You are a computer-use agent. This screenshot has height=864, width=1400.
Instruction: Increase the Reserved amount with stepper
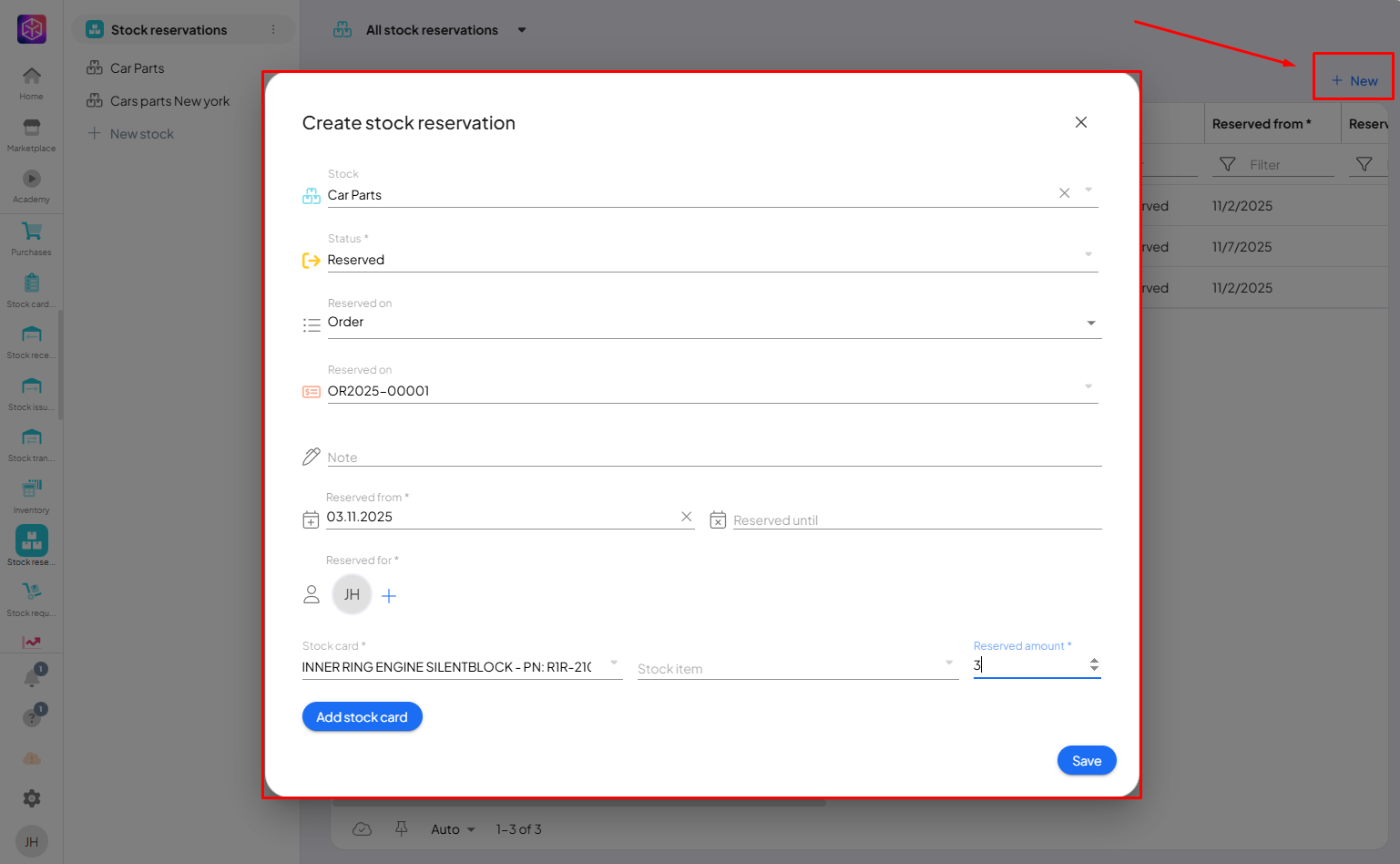click(1094, 661)
